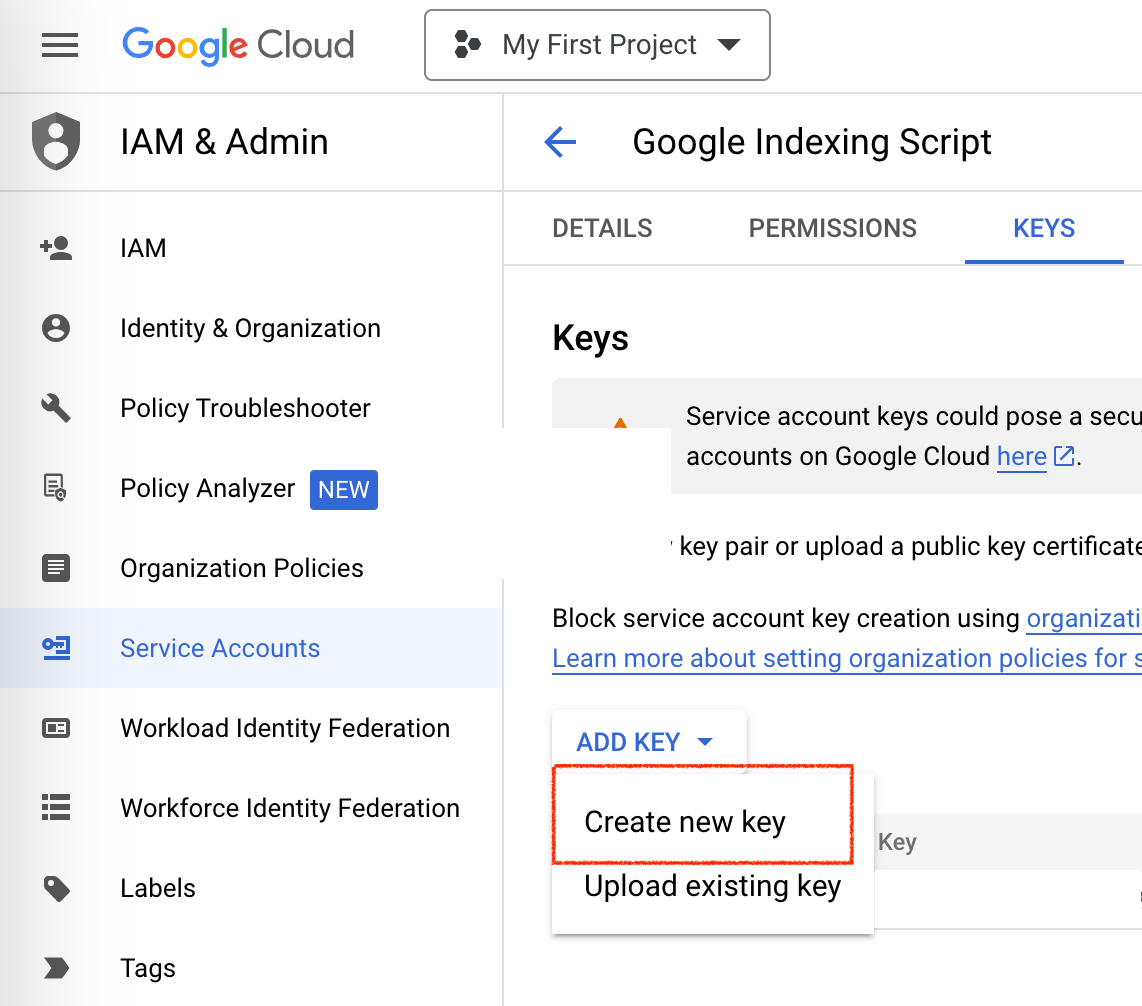Switch to the DETAILS tab

[602, 229]
